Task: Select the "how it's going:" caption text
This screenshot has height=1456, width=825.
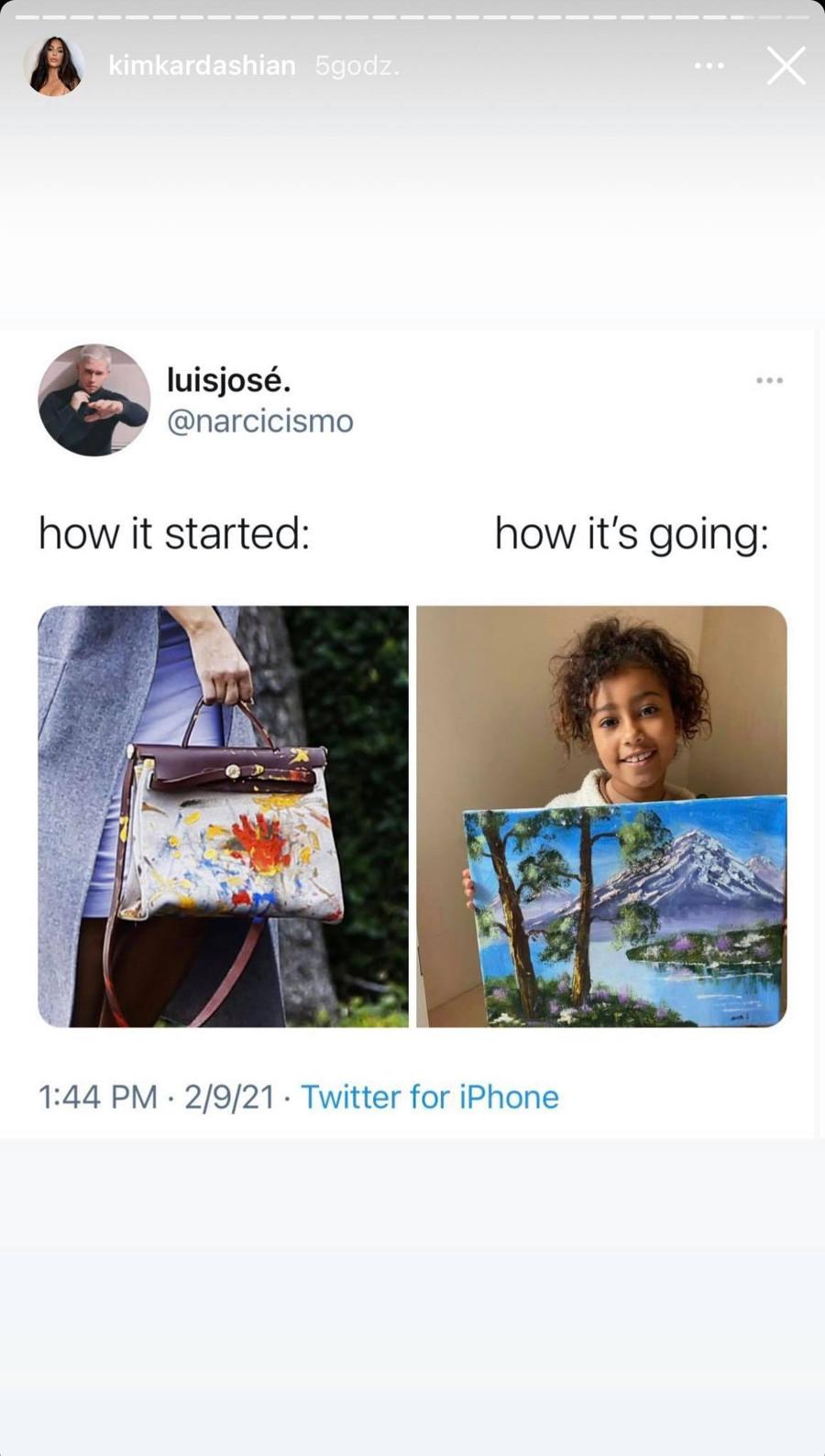Action: pyautogui.click(x=632, y=534)
